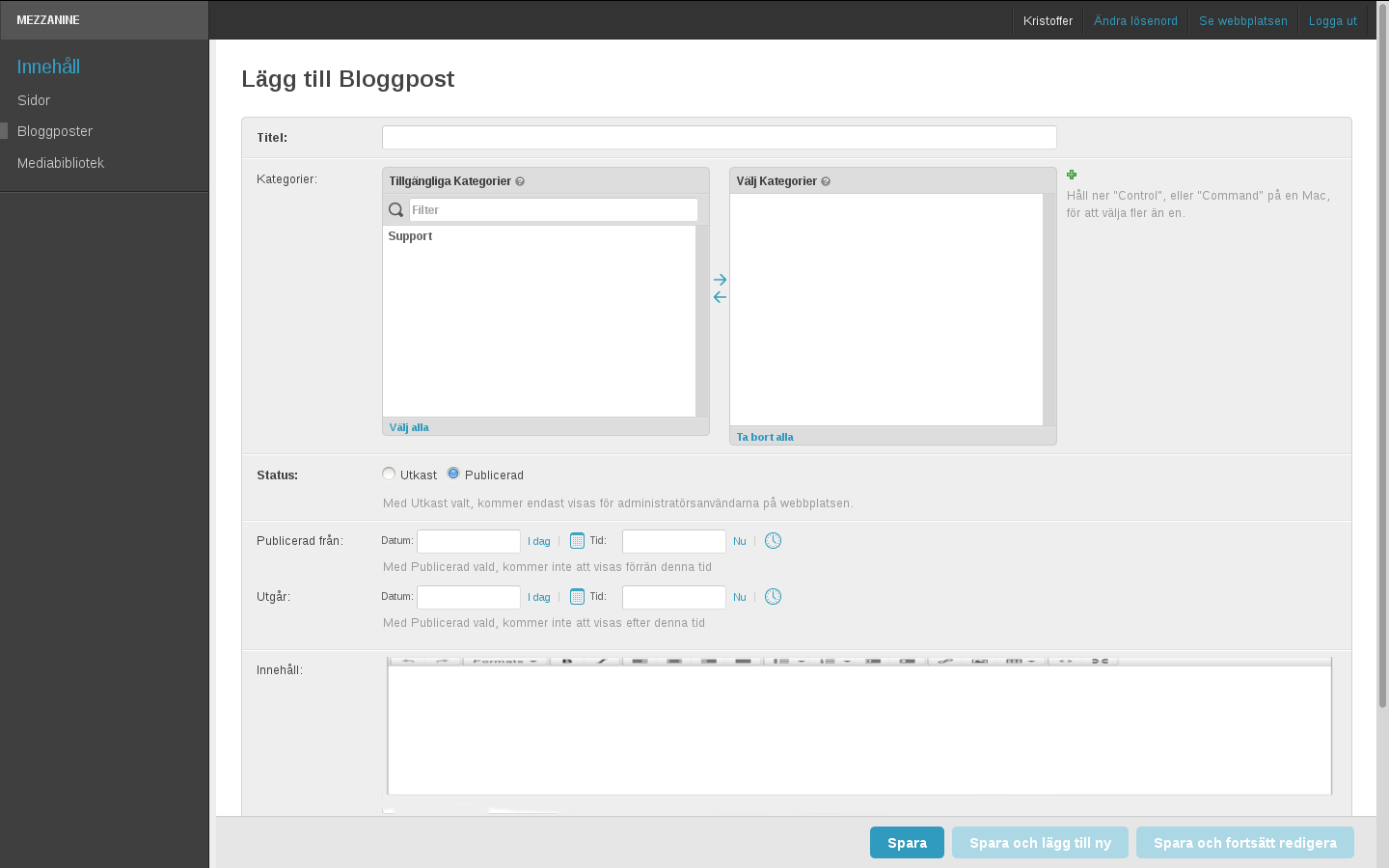Click the MEZZANINE logo header
Screen dimensions: 1389x868
(48, 20)
